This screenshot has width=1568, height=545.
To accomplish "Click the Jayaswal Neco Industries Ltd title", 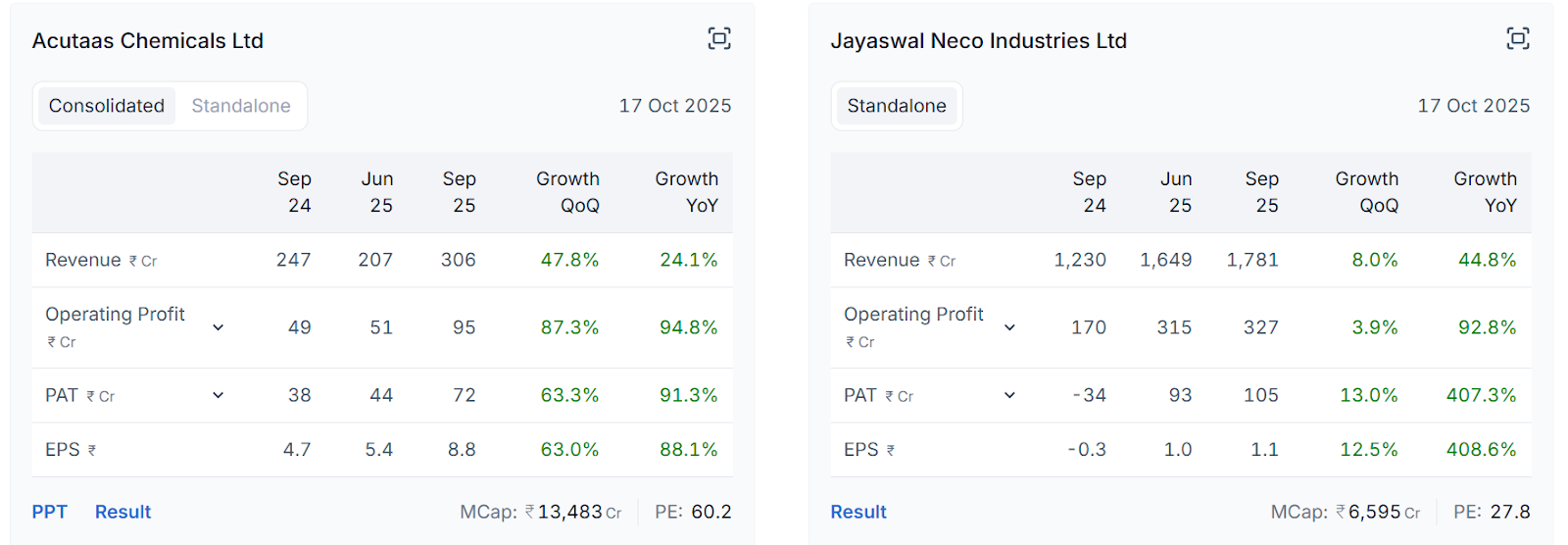I will click(x=979, y=41).
